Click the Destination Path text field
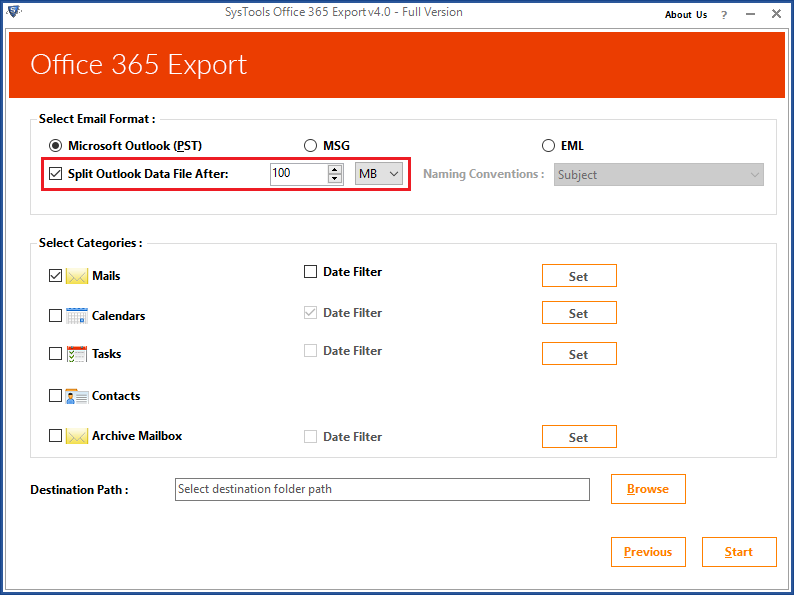Viewport: 794px width, 595px height. tap(382, 489)
